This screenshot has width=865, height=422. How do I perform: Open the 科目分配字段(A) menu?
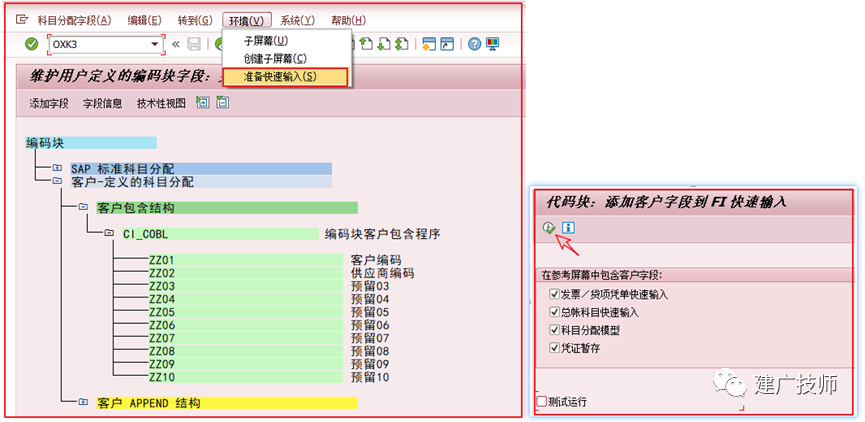(74, 20)
